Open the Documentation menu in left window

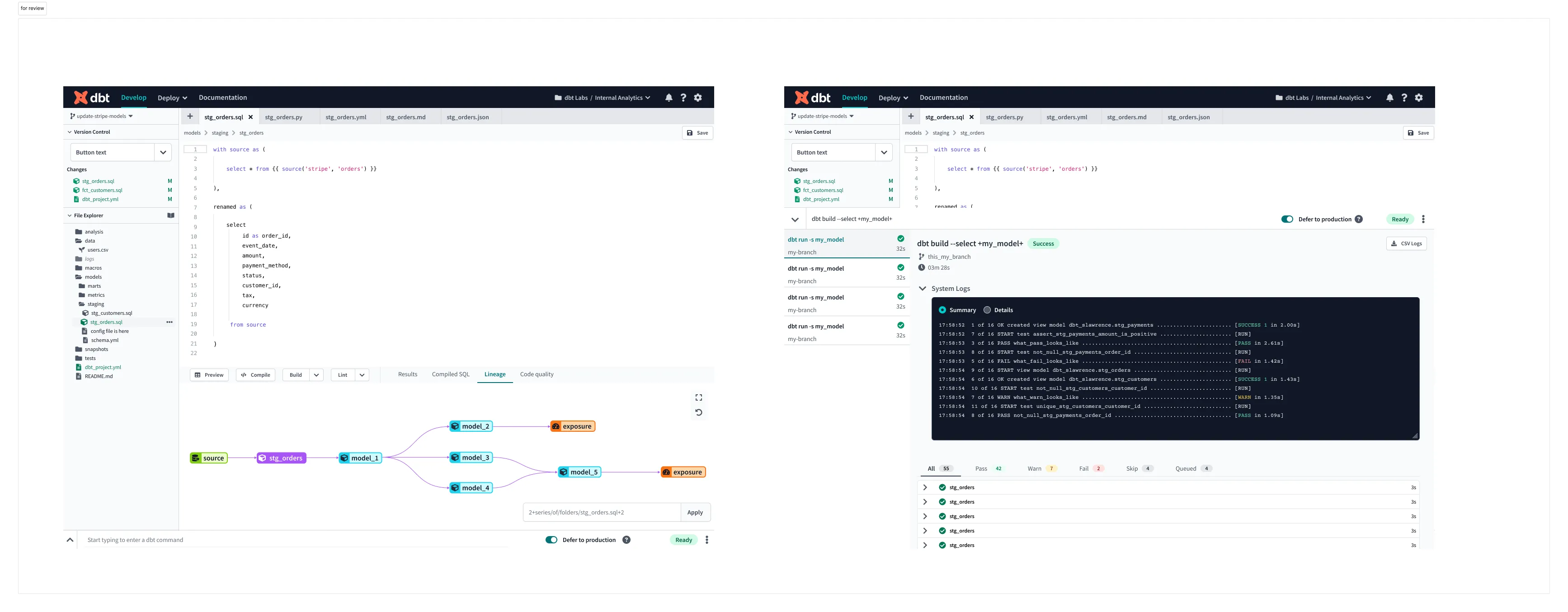click(223, 98)
